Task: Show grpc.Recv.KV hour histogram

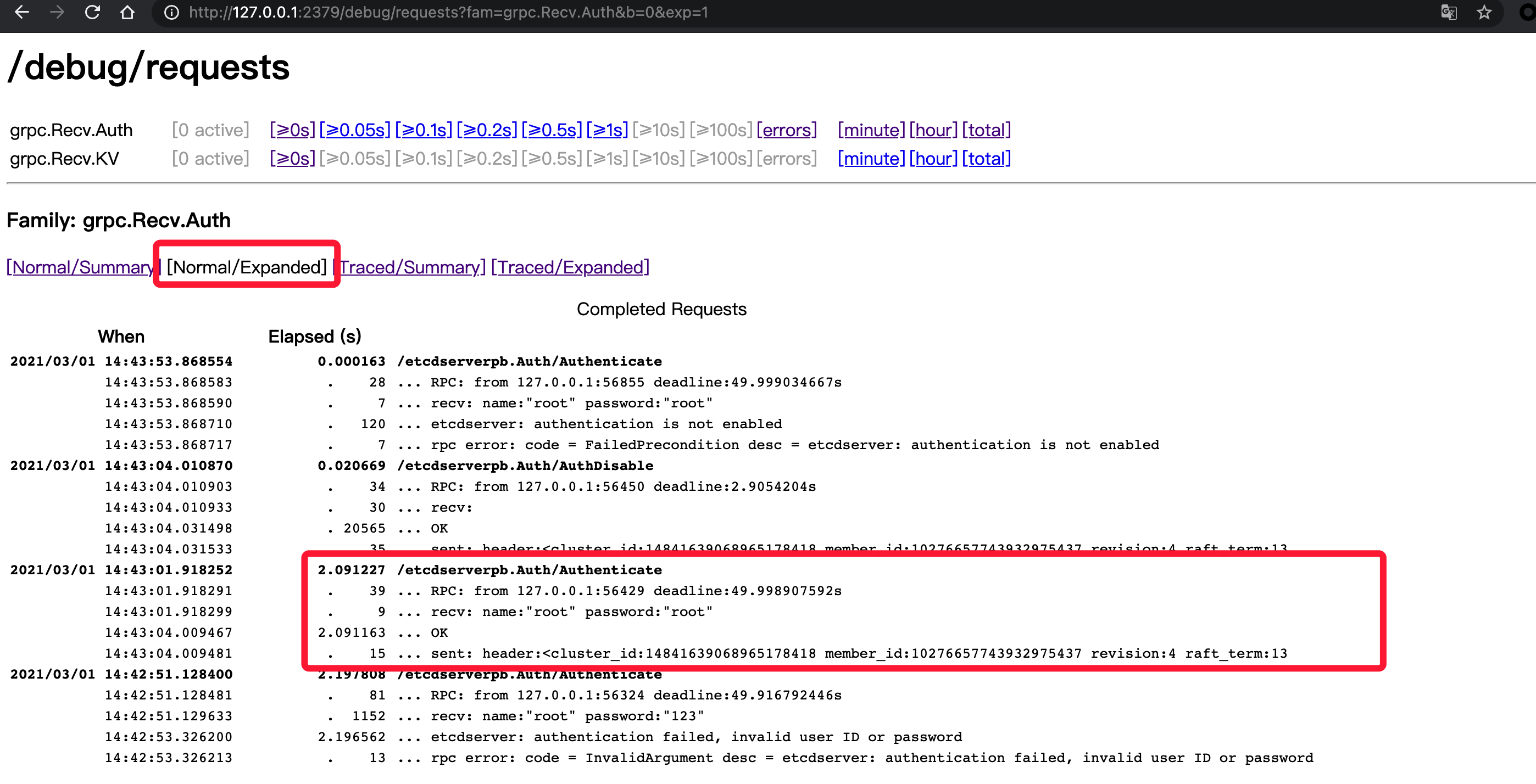Action: point(933,159)
